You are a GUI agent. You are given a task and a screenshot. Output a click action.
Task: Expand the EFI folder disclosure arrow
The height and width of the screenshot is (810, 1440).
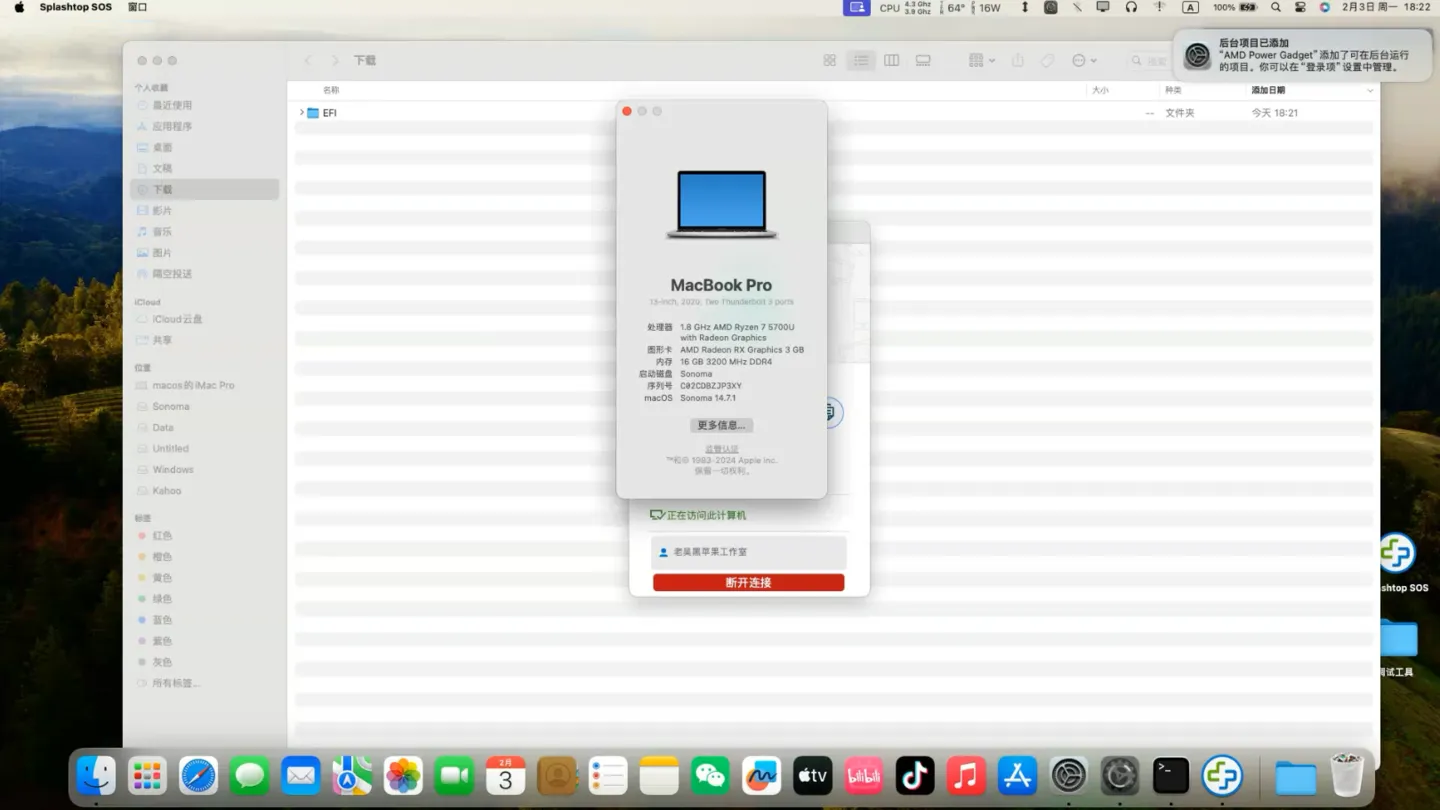(x=301, y=113)
